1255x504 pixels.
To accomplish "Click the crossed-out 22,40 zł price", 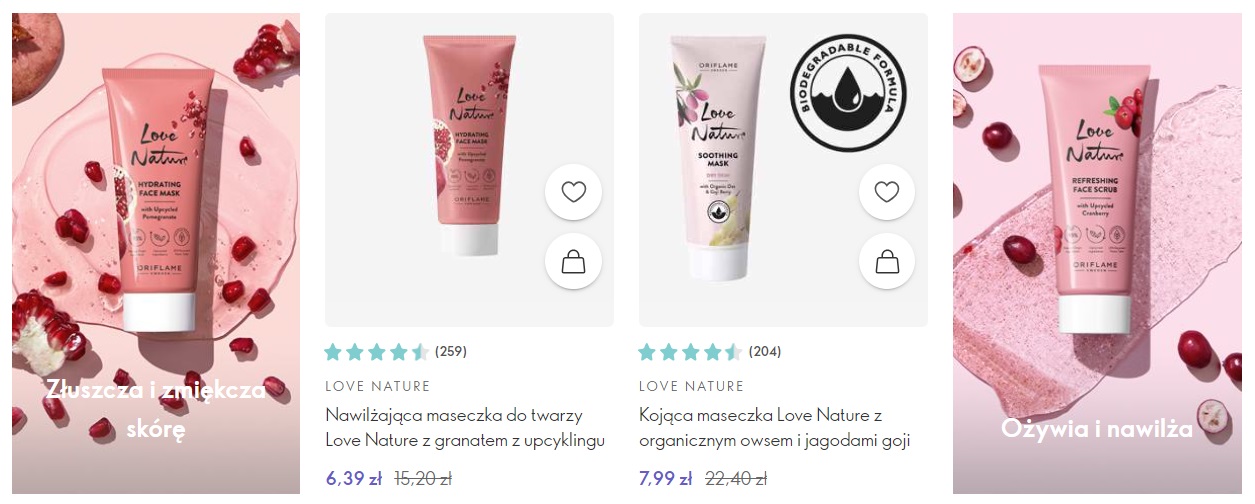I will (738, 479).
